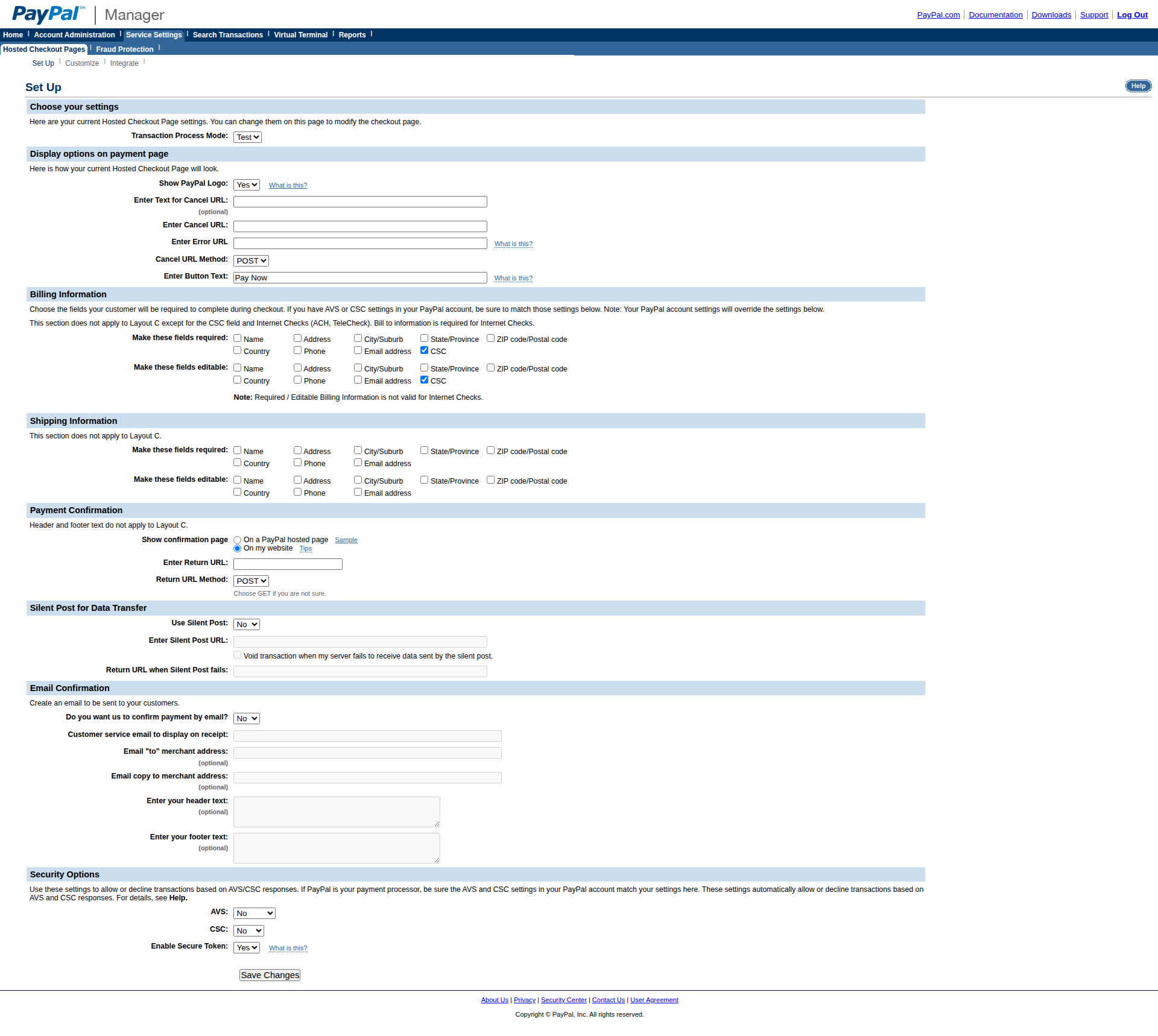
Task: Check the billing required Name checkbox
Action: coord(238,338)
